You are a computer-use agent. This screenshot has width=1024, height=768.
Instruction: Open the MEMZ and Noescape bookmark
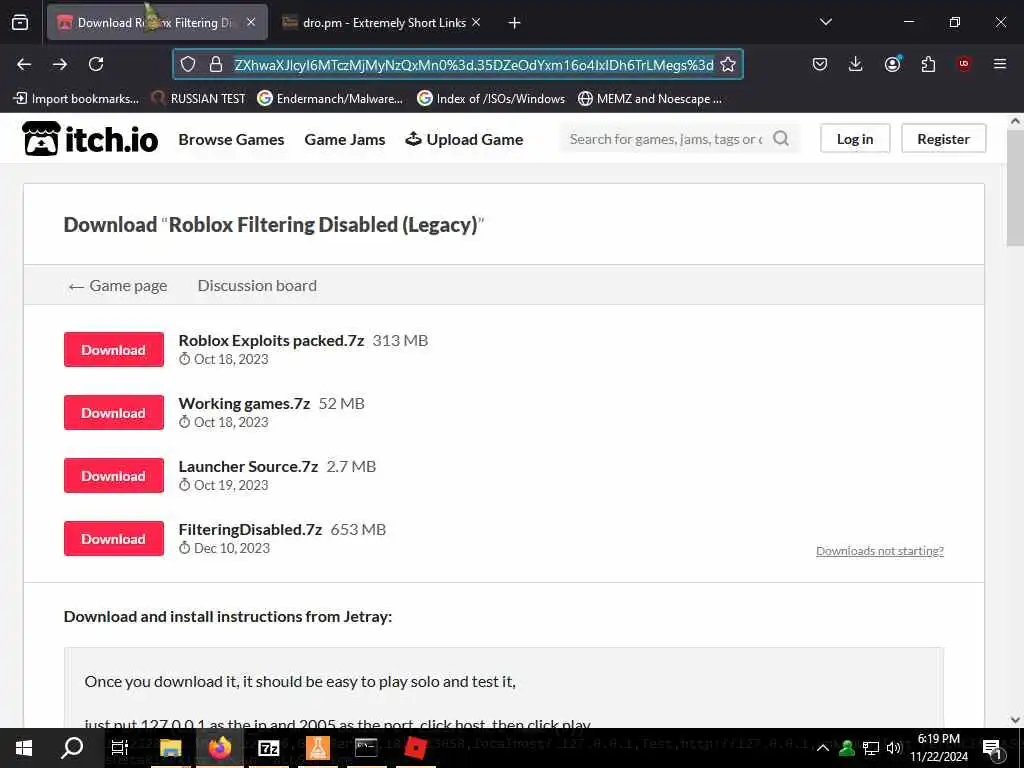650,99
